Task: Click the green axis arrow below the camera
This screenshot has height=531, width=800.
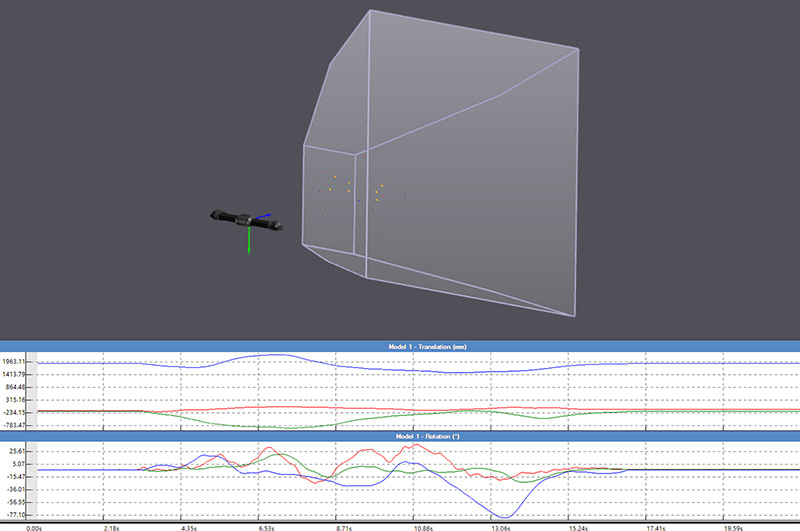Action: pyautogui.click(x=247, y=242)
